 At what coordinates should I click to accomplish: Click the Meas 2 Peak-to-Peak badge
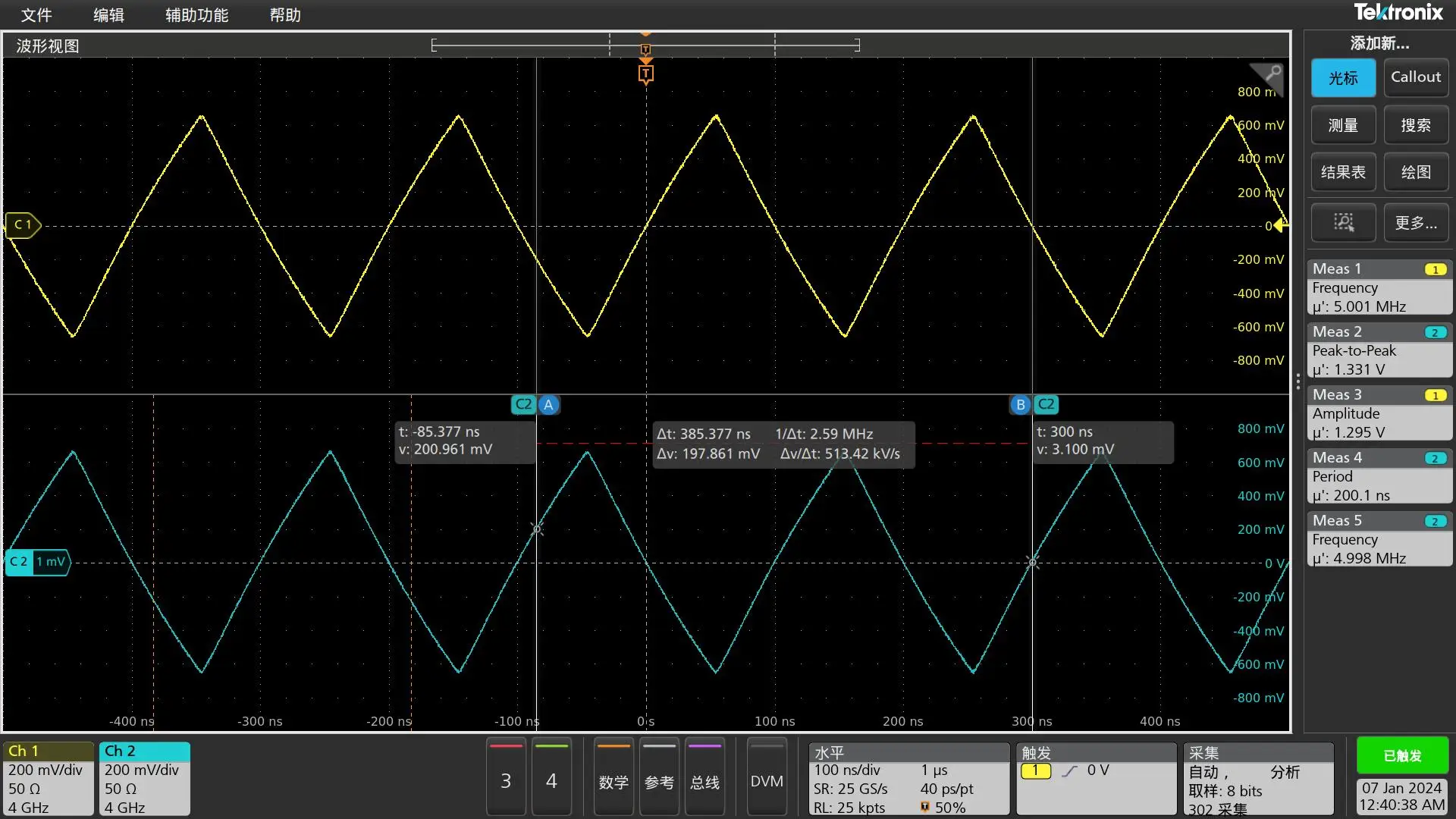[1379, 350]
